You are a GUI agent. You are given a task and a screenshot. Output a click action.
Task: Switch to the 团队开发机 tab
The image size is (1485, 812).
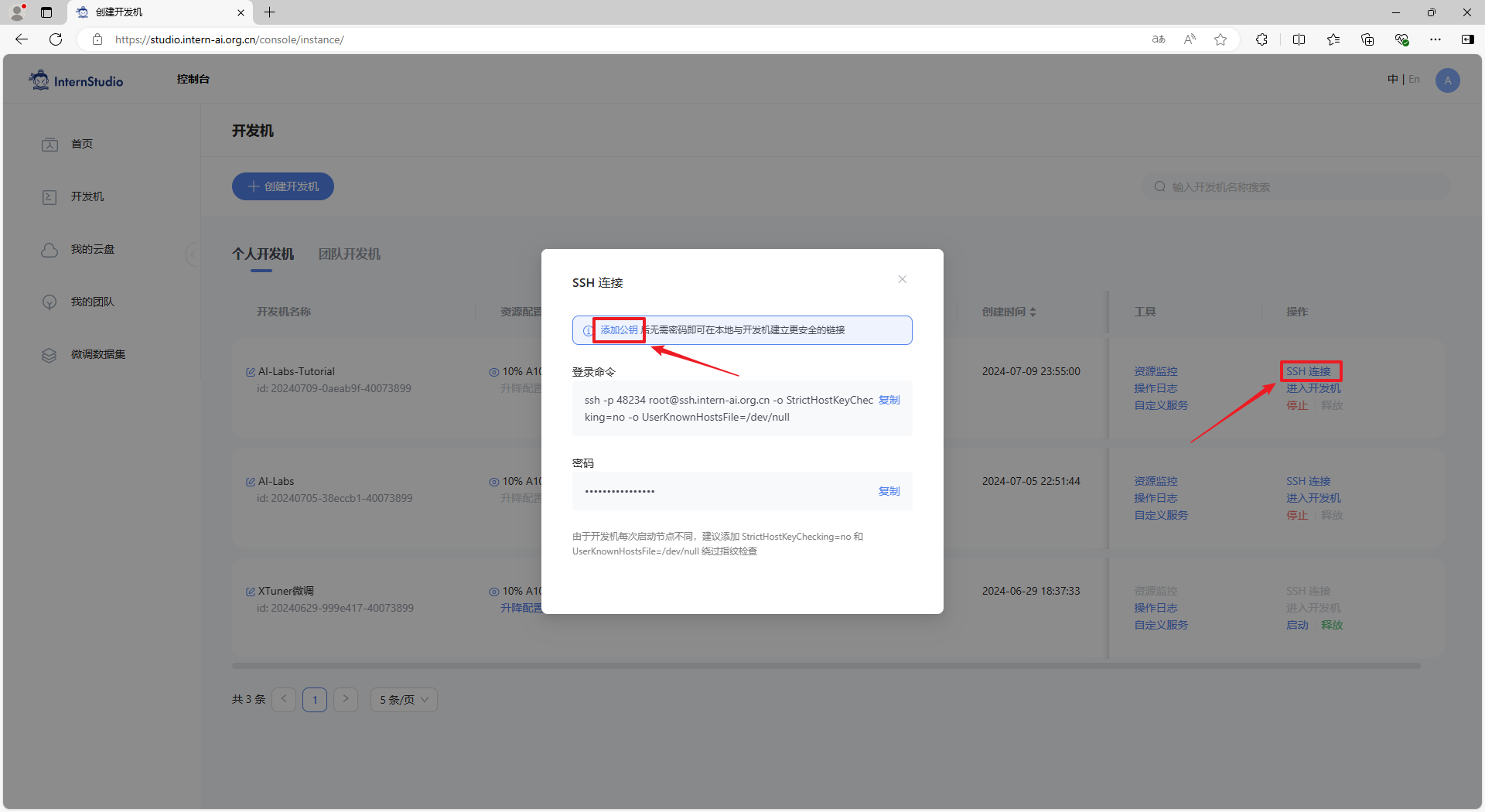tap(350, 254)
